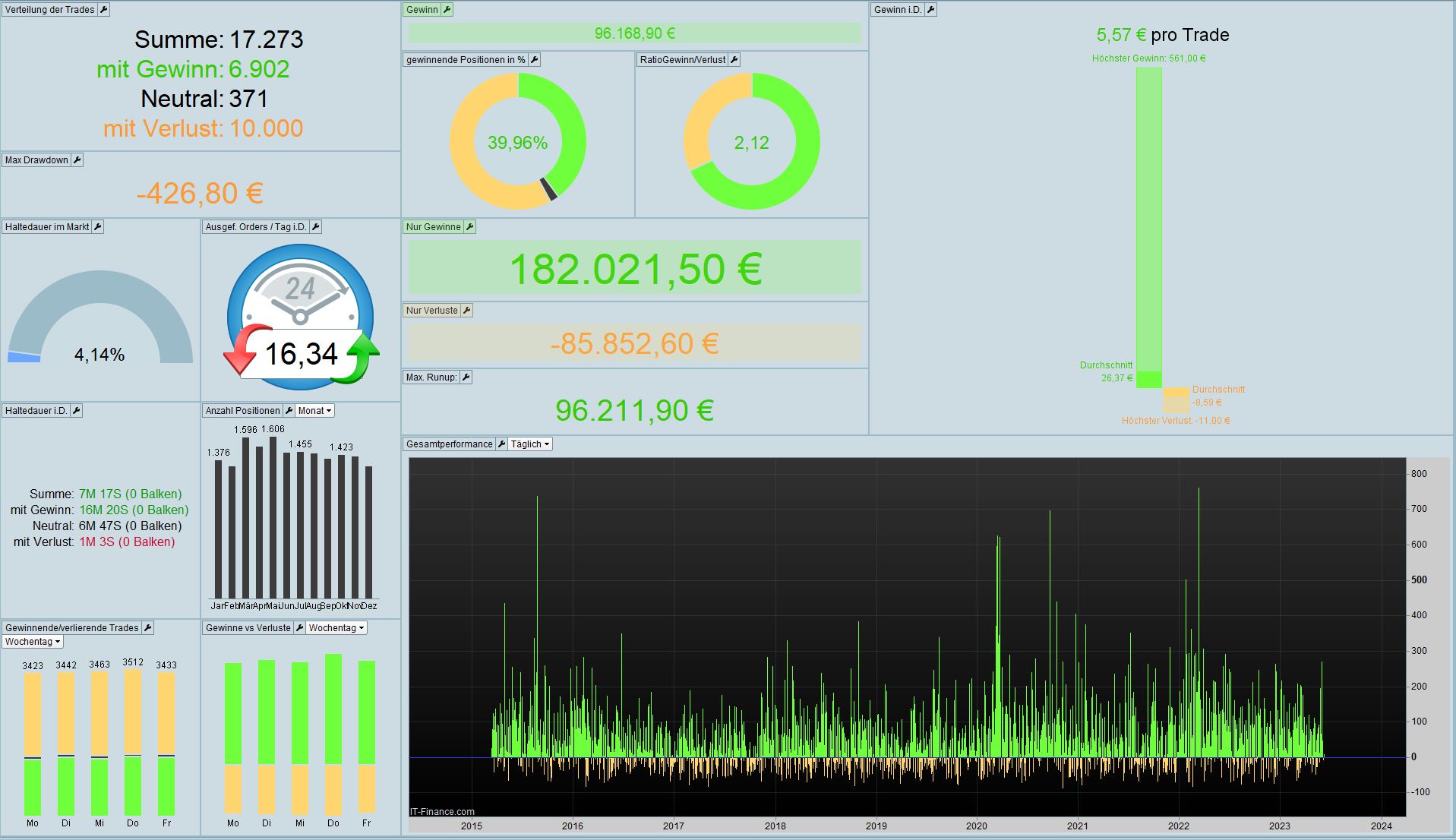Click the Durchschnitt 26,37 € label
The width and height of the screenshot is (1456, 840).
[x=1107, y=371]
